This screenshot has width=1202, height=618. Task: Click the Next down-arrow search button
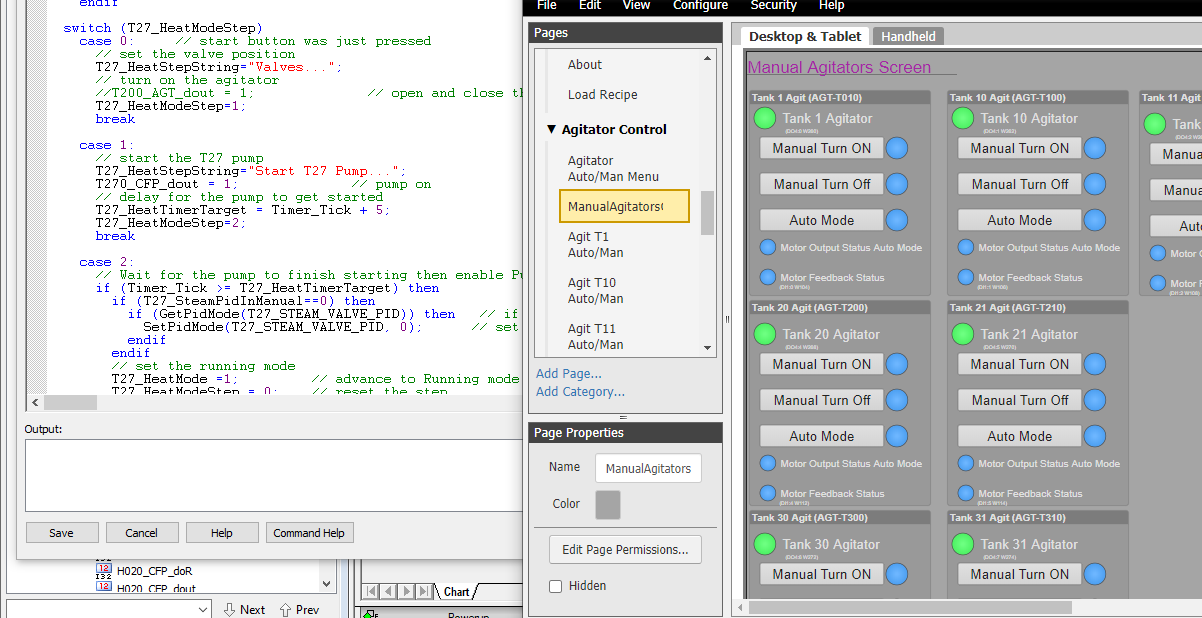tap(243, 609)
